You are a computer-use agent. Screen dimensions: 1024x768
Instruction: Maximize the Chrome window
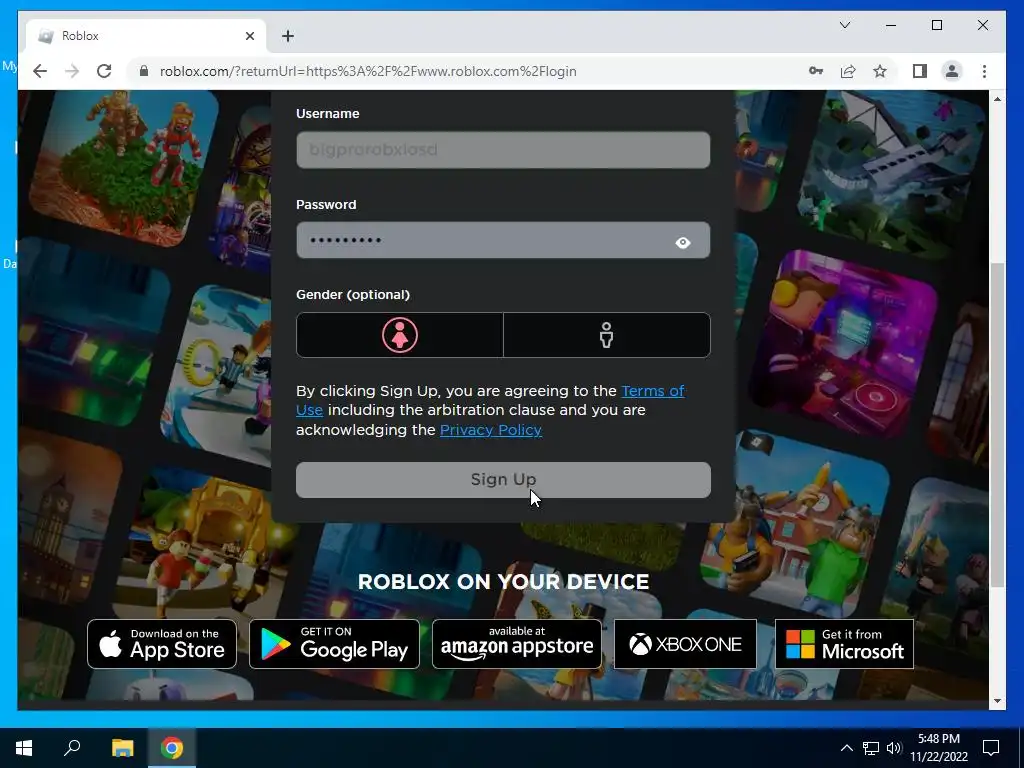936,25
